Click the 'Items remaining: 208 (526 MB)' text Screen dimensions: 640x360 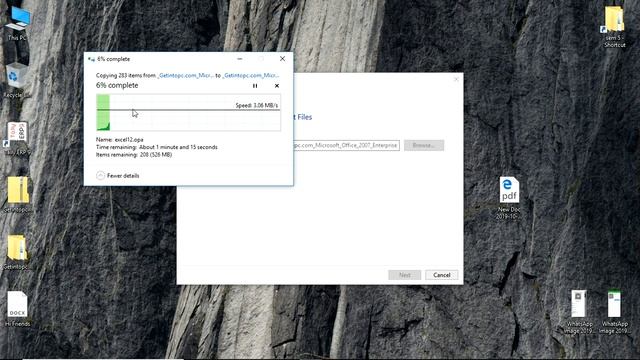point(134,155)
